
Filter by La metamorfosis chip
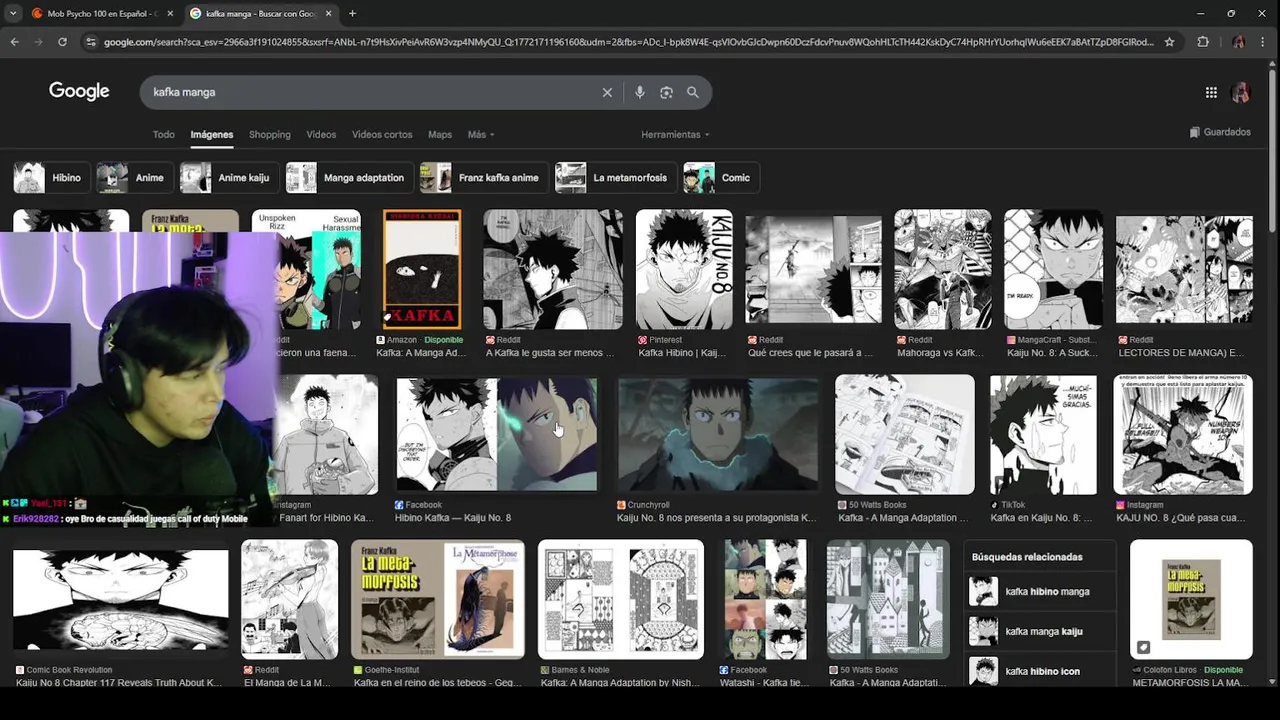(x=615, y=178)
